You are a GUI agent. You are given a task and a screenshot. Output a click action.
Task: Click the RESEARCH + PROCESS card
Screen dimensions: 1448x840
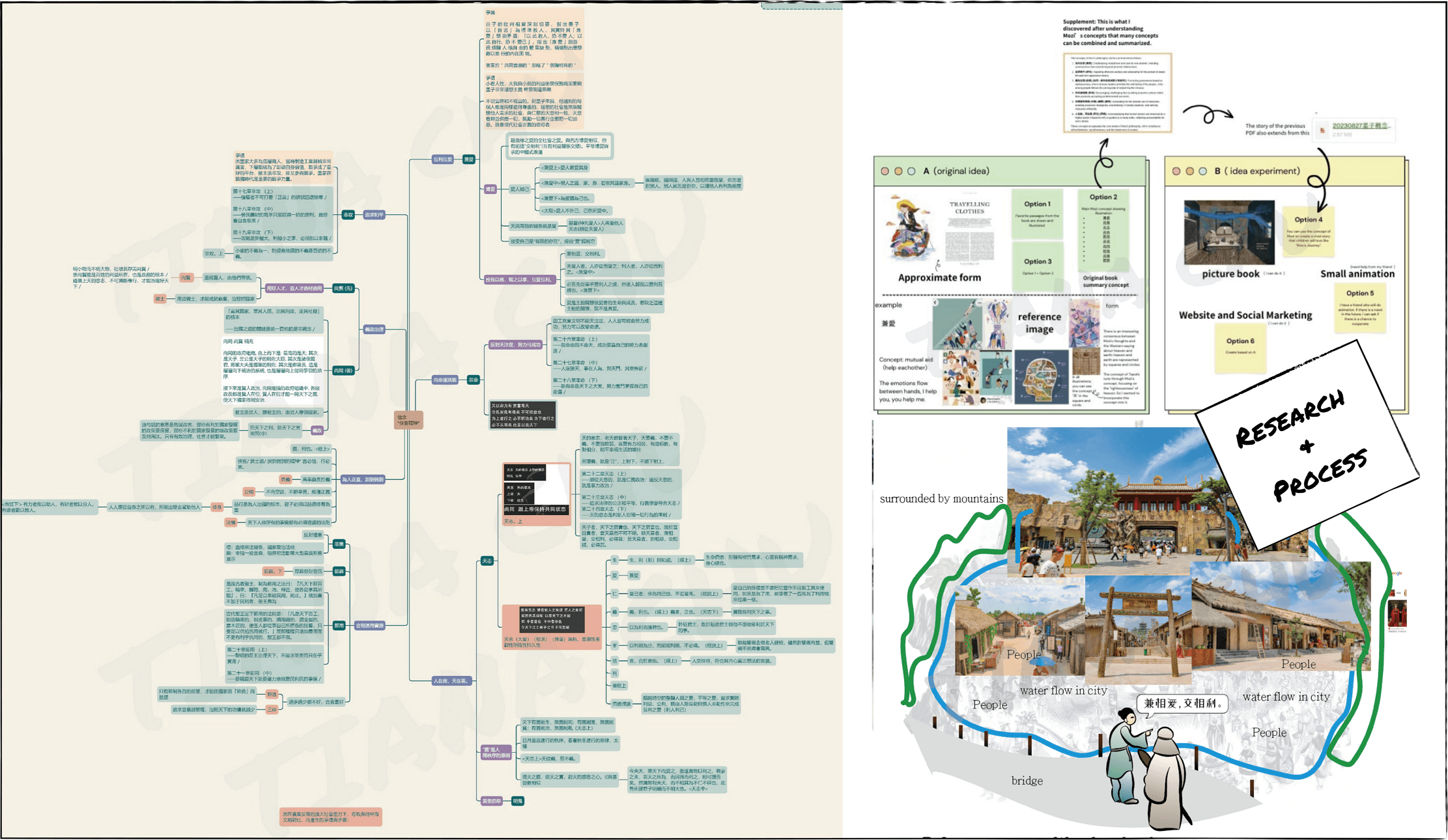[1306, 445]
